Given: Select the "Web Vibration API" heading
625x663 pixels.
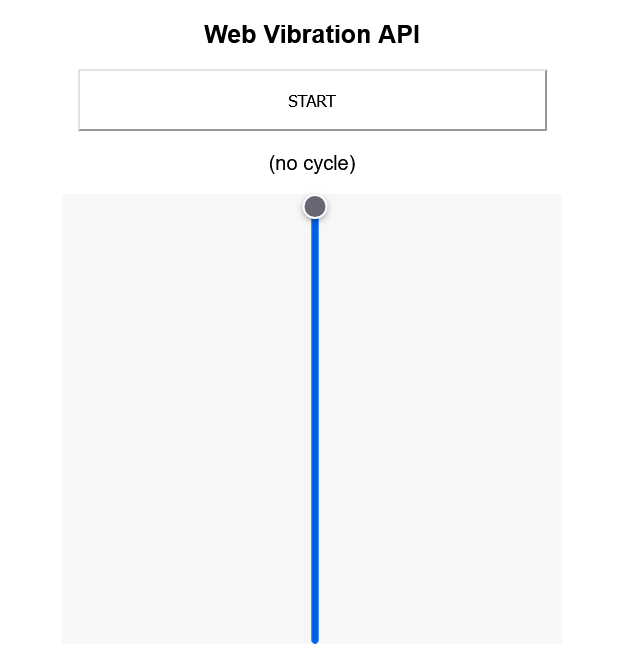Looking at the screenshot, I should pos(312,34).
